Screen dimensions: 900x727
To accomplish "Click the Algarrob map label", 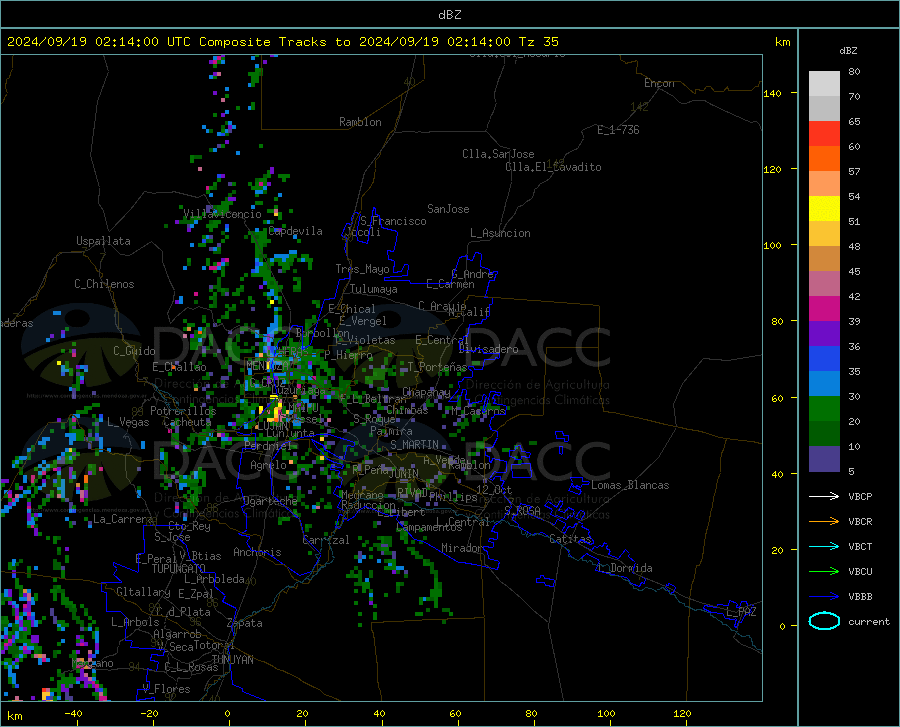I will click(177, 634).
